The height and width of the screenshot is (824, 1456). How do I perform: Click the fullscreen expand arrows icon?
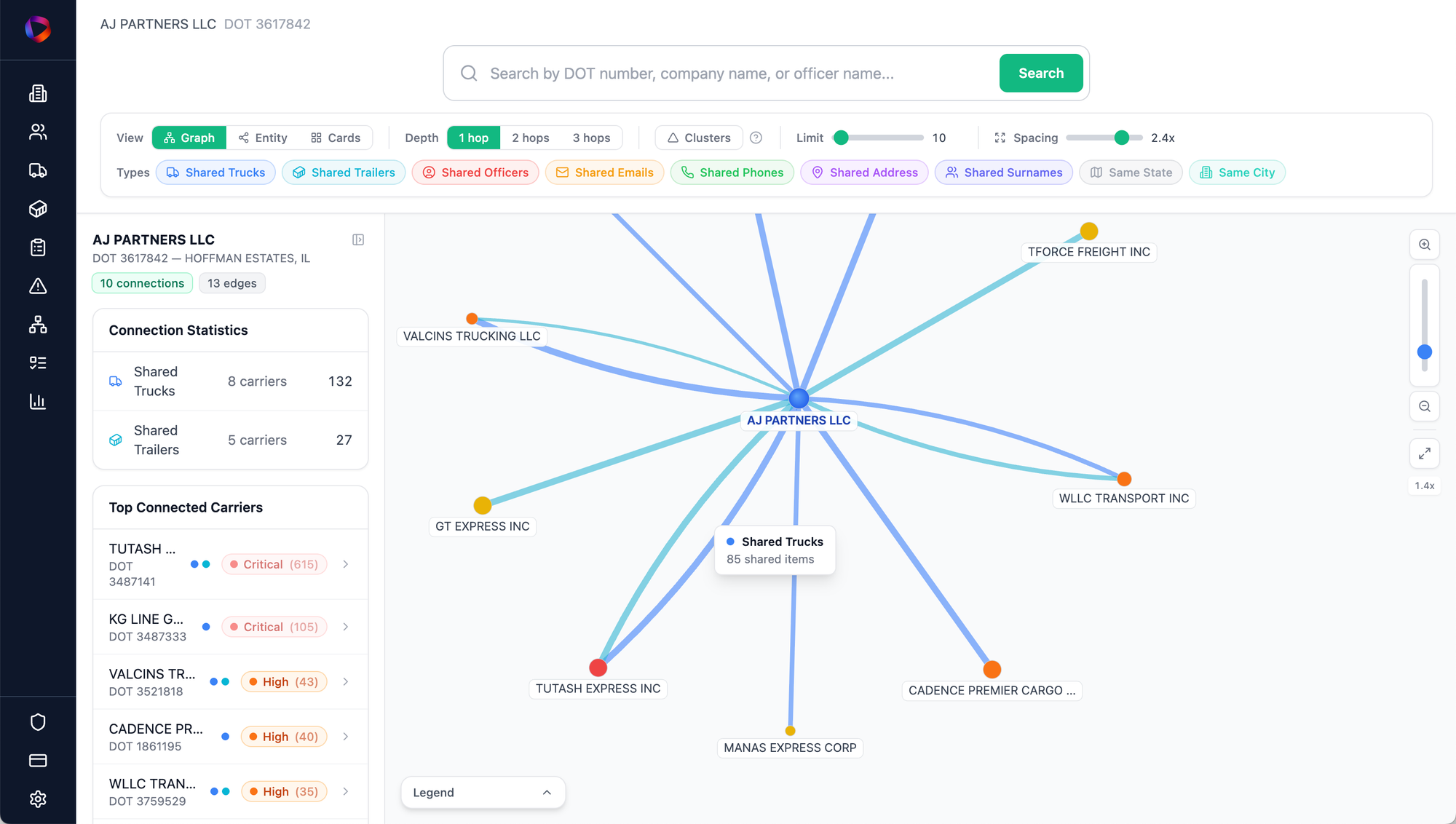[1424, 453]
